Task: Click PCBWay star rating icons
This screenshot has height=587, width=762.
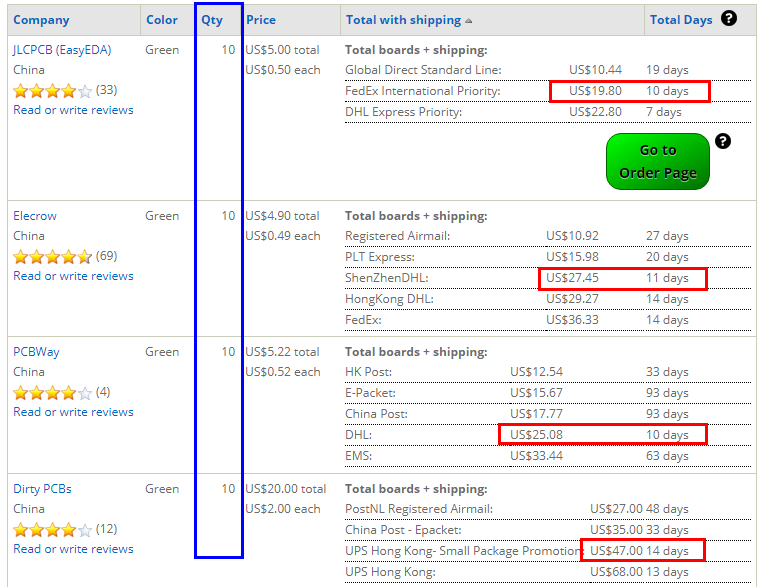Action: pyautogui.click(x=52, y=392)
